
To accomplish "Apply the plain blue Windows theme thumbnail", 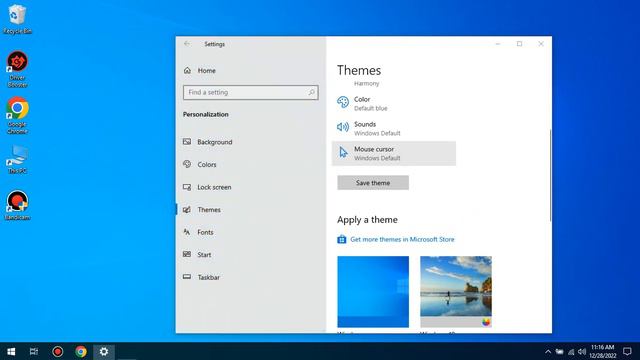I will [373, 291].
